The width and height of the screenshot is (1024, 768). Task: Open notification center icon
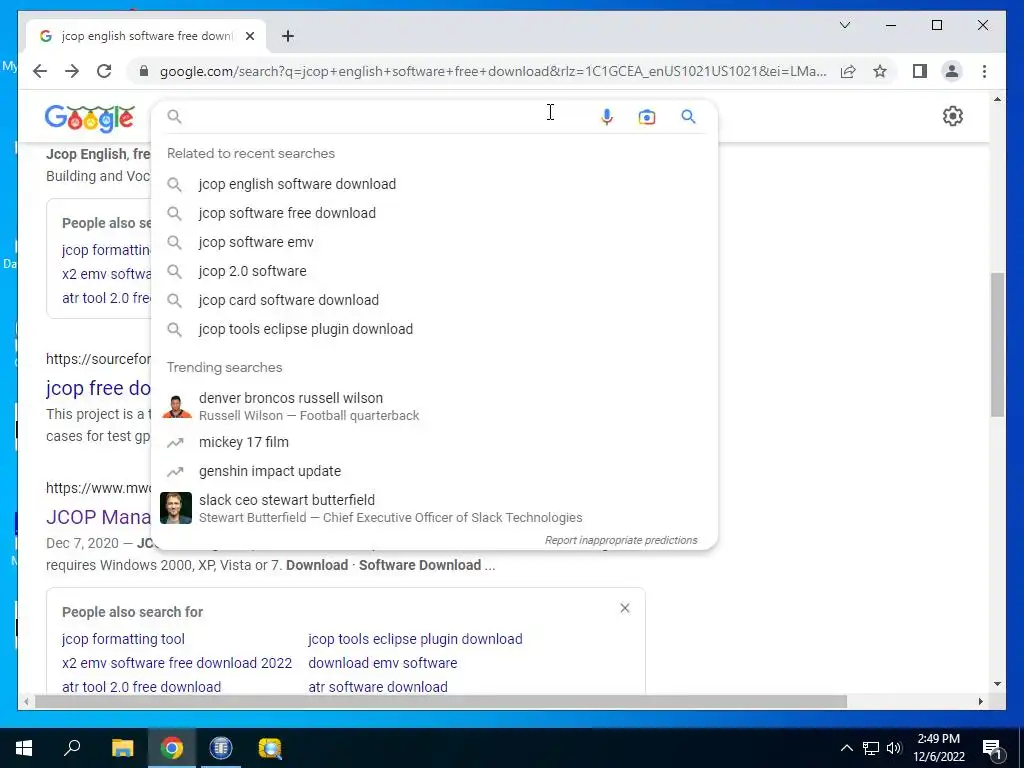[992, 748]
